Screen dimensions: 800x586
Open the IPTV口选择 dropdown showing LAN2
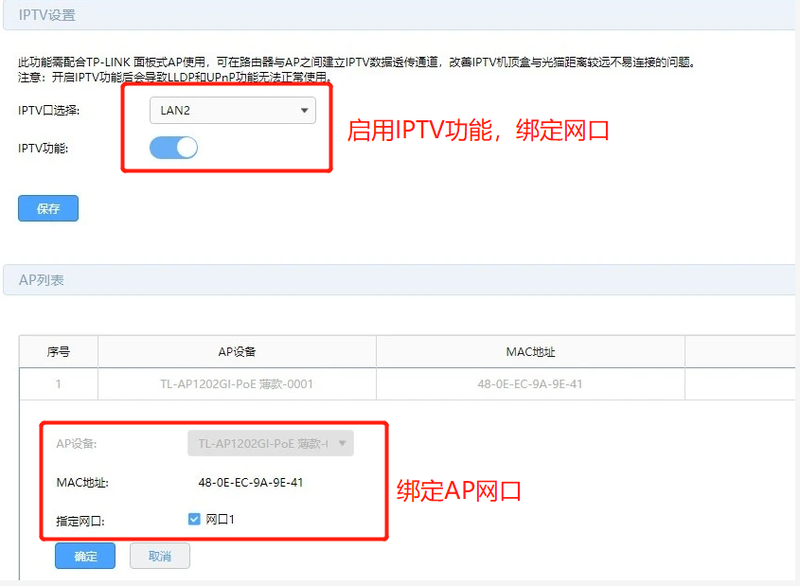coord(232,110)
